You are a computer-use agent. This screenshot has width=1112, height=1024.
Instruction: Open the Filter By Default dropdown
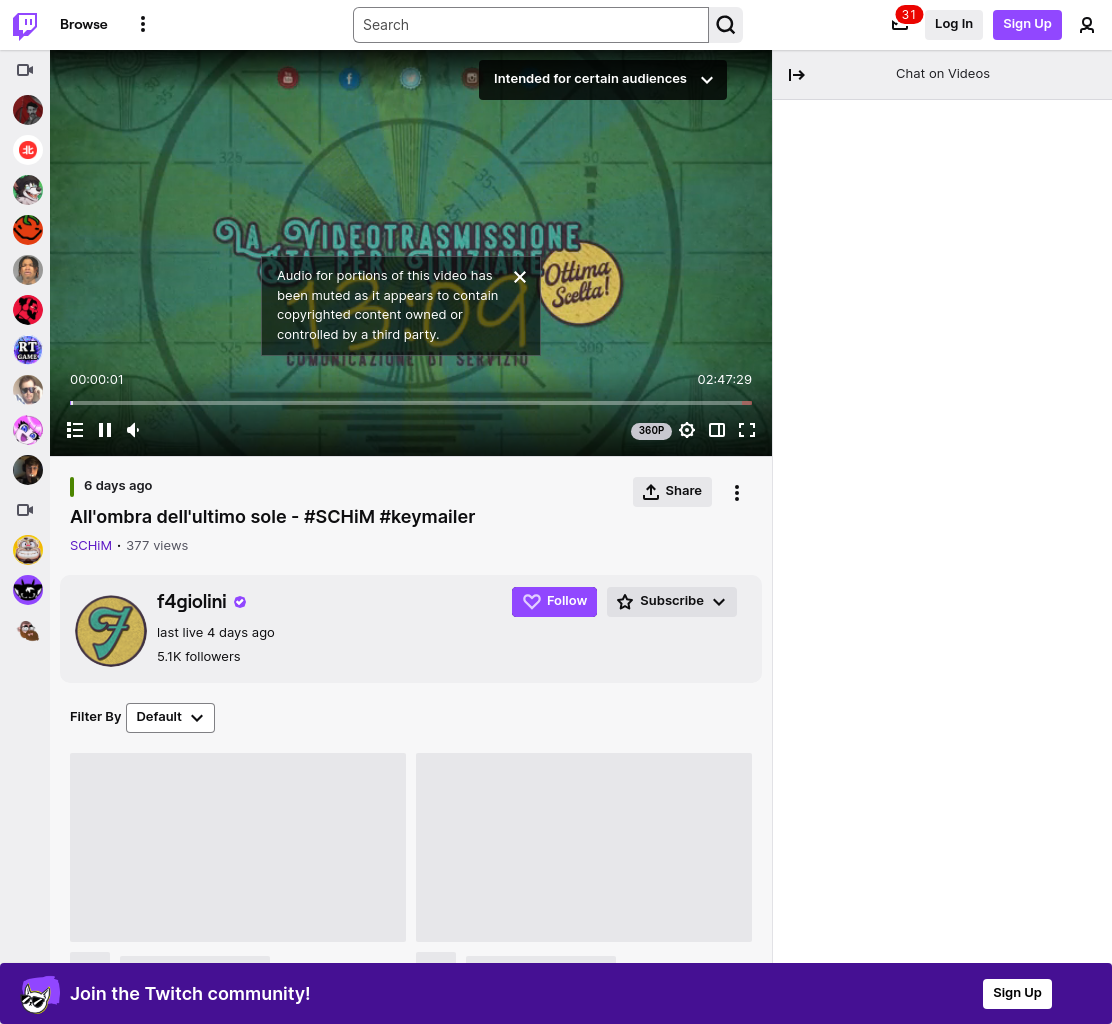(170, 718)
